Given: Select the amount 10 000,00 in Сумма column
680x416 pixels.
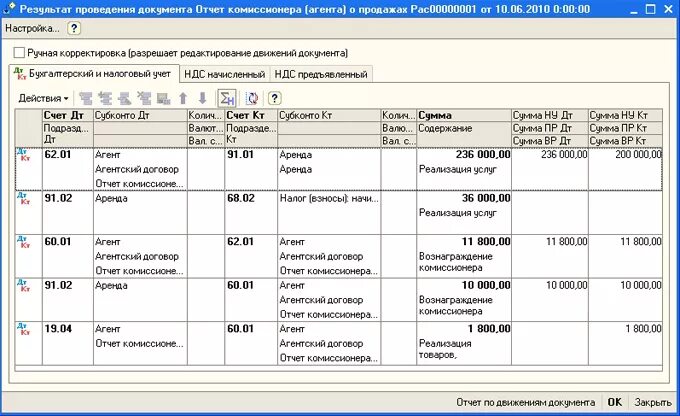Looking at the screenshot, I should (486, 285).
